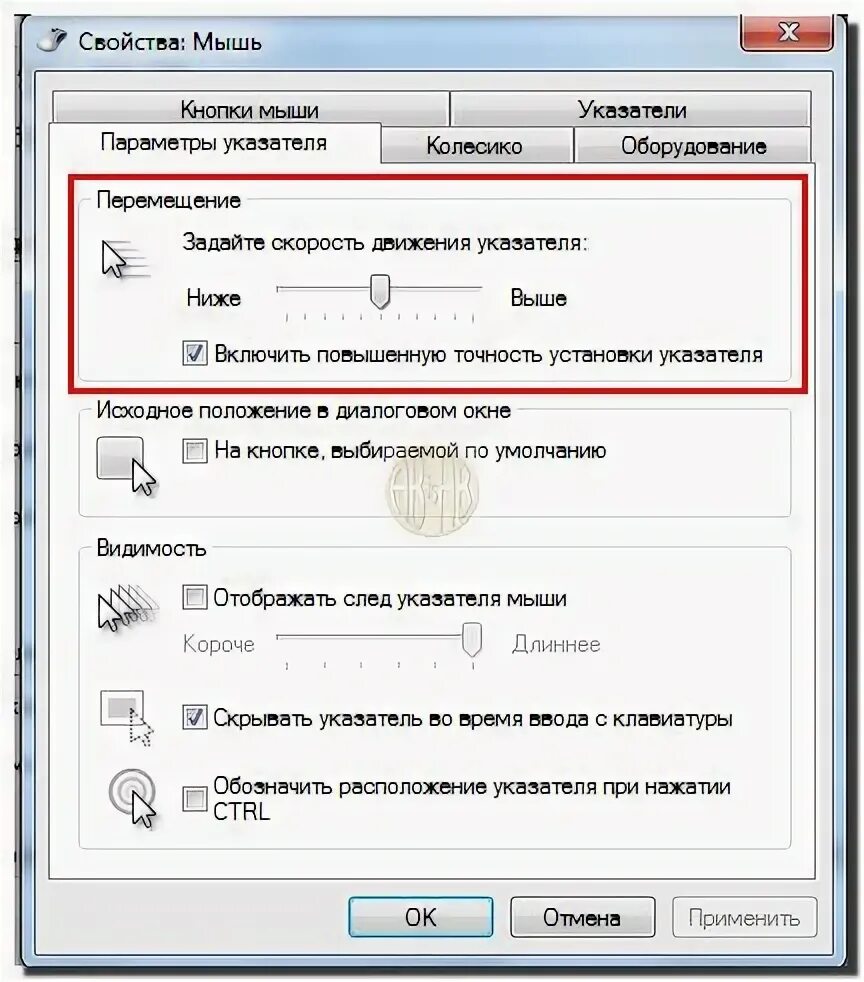Go to the "Оборудование" tab
Viewport: 864px width, 982px height.
point(692,145)
